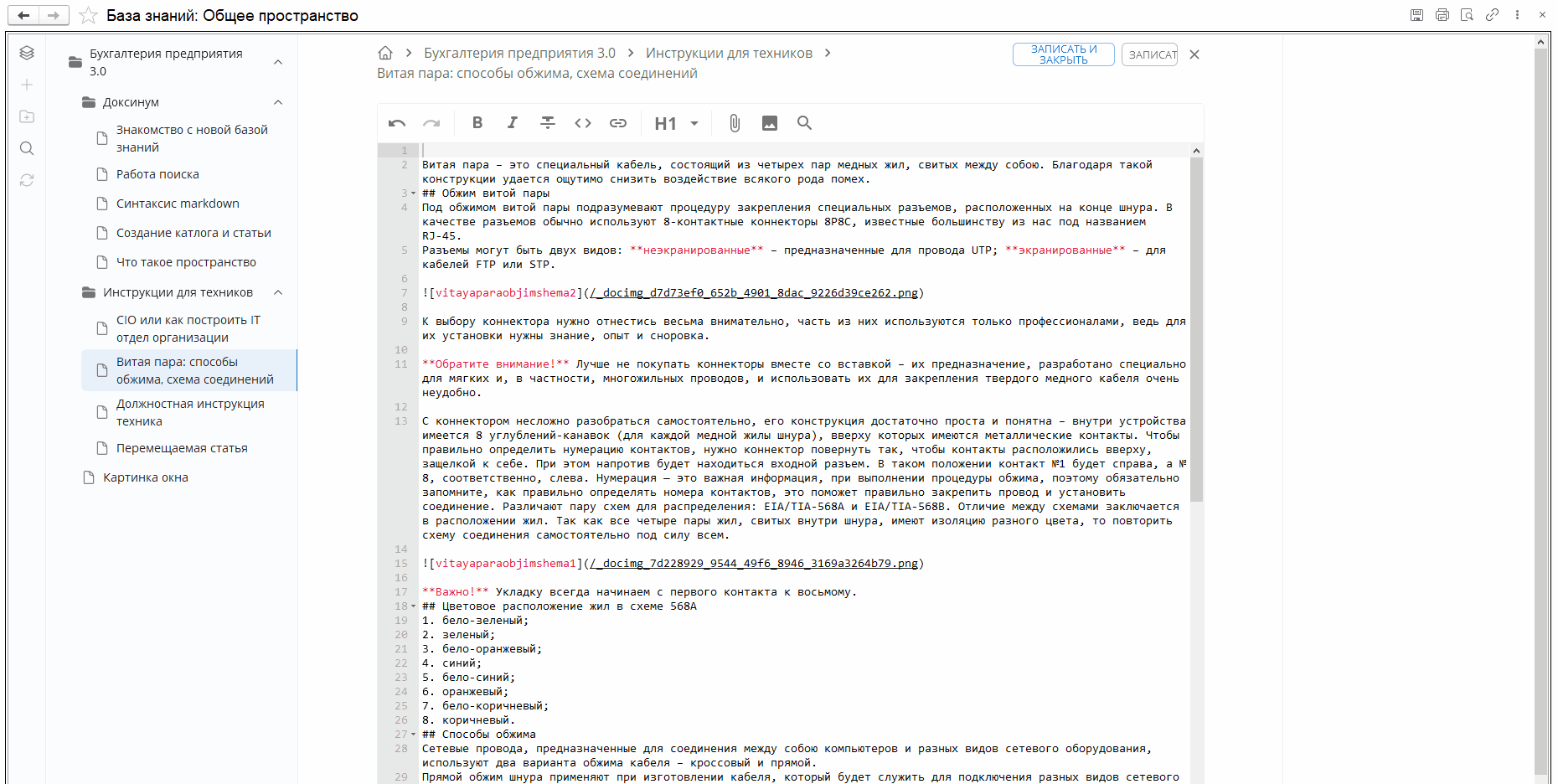Go to Инструкции для техников breadcrumb link
This screenshot has width=1558, height=784.
pyautogui.click(x=729, y=53)
